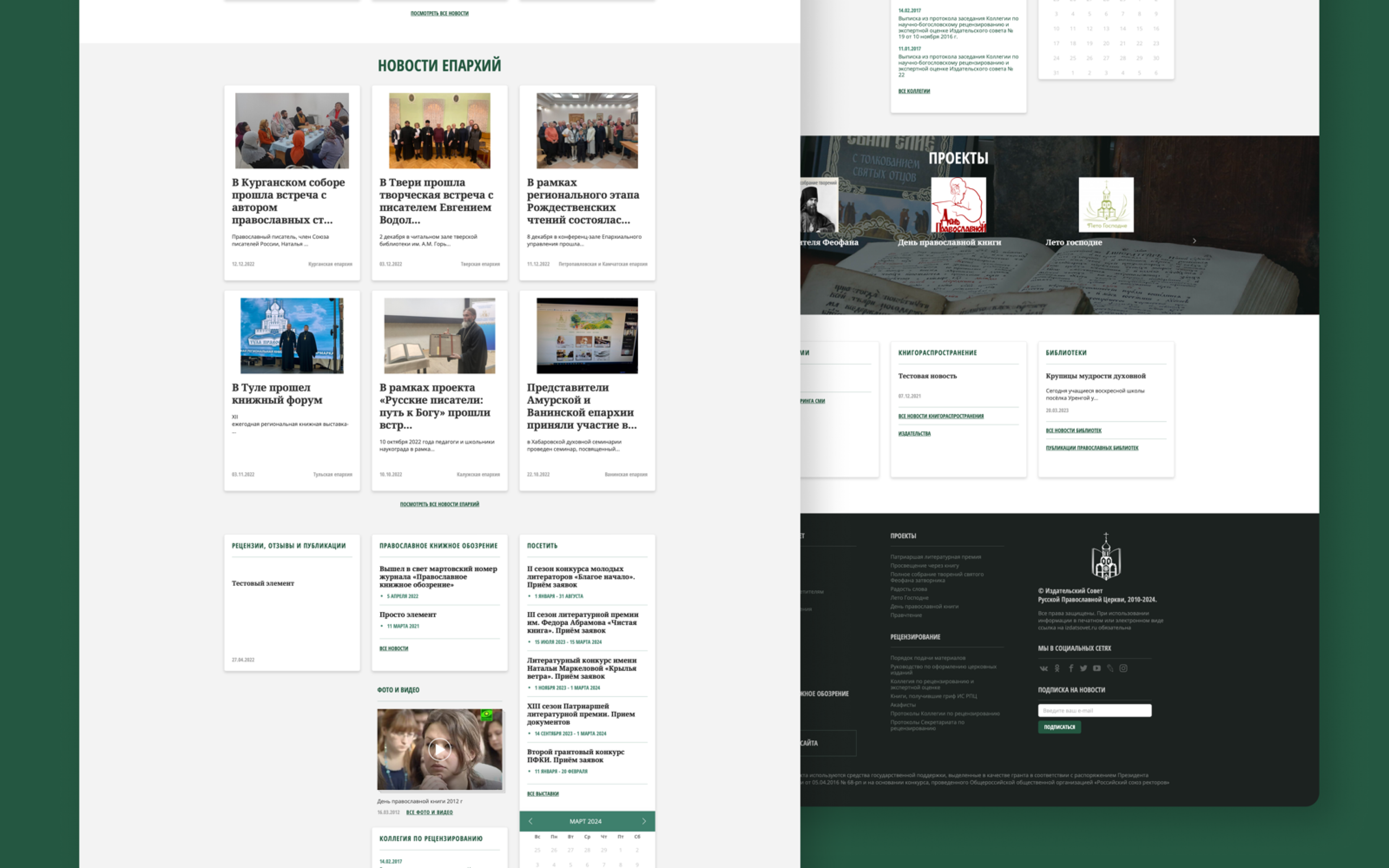Click the church logo in the footer

(x=1105, y=556)
